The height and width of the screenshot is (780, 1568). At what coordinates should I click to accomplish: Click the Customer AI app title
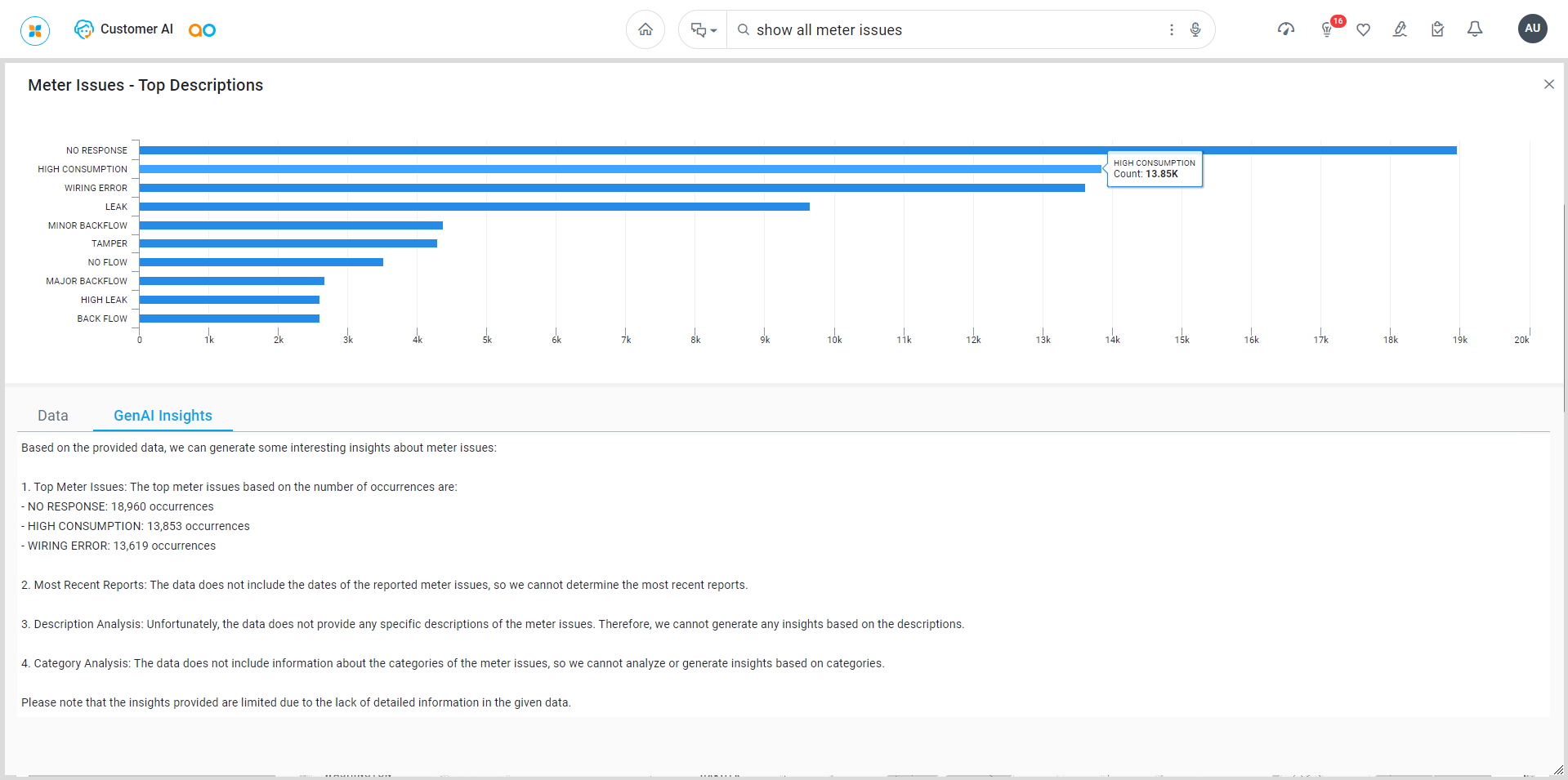tap(136, 29)
